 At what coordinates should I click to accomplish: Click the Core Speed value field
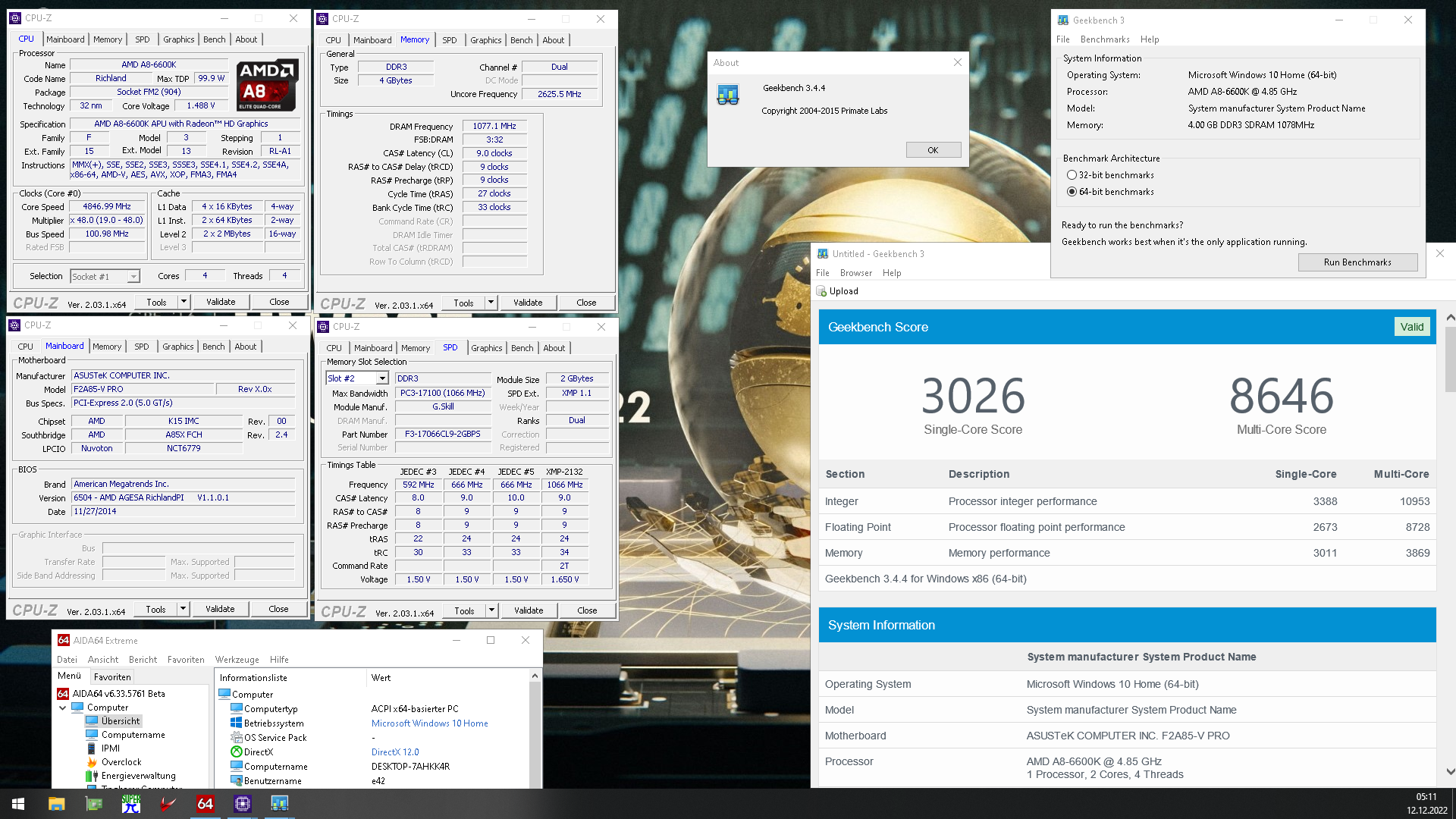pos(107,207)
